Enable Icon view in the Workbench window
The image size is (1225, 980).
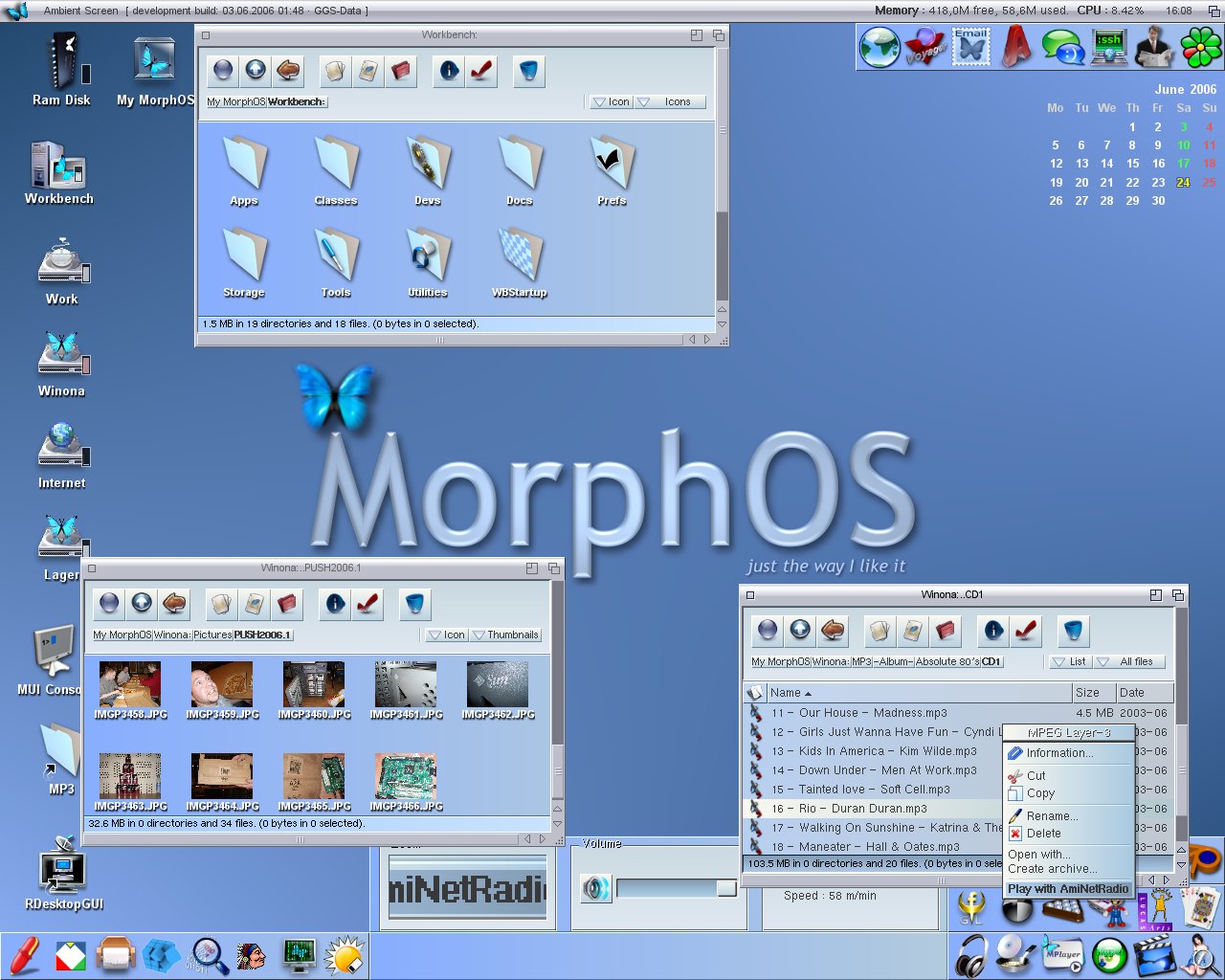click(611, 101)
